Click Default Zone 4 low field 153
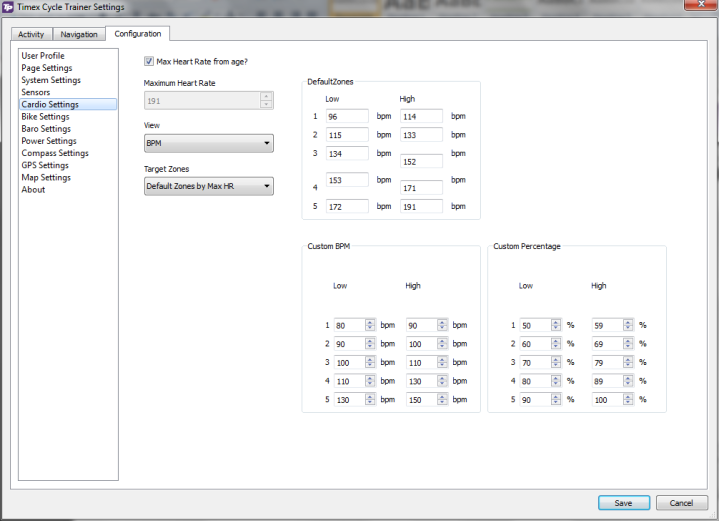 point(347,180)
